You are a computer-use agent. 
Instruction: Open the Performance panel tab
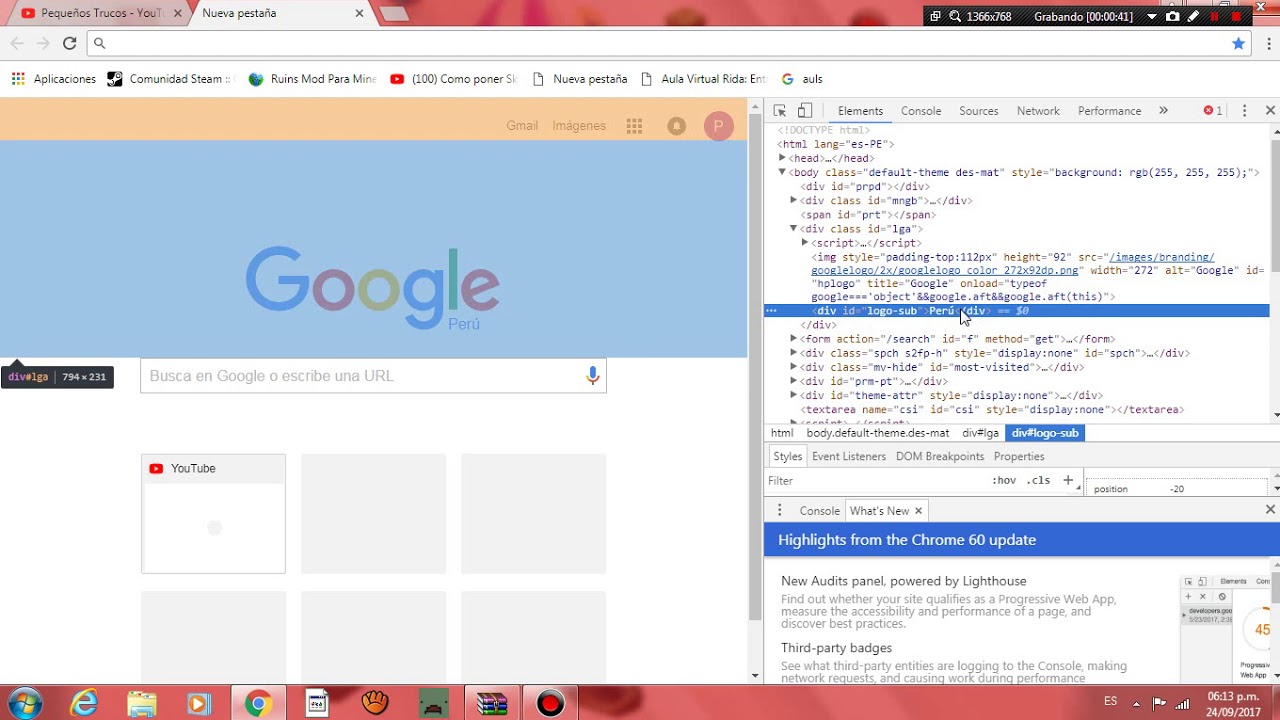click(1109, 111)
